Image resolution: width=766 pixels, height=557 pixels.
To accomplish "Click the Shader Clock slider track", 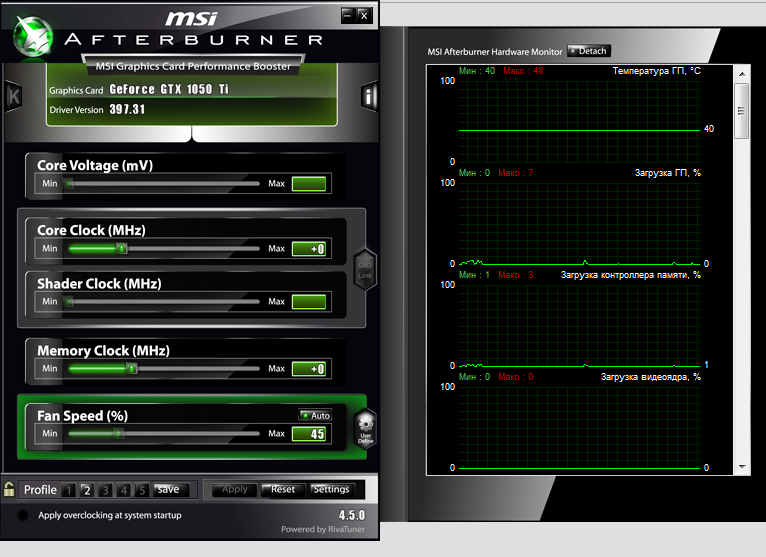I will (164, 301).
